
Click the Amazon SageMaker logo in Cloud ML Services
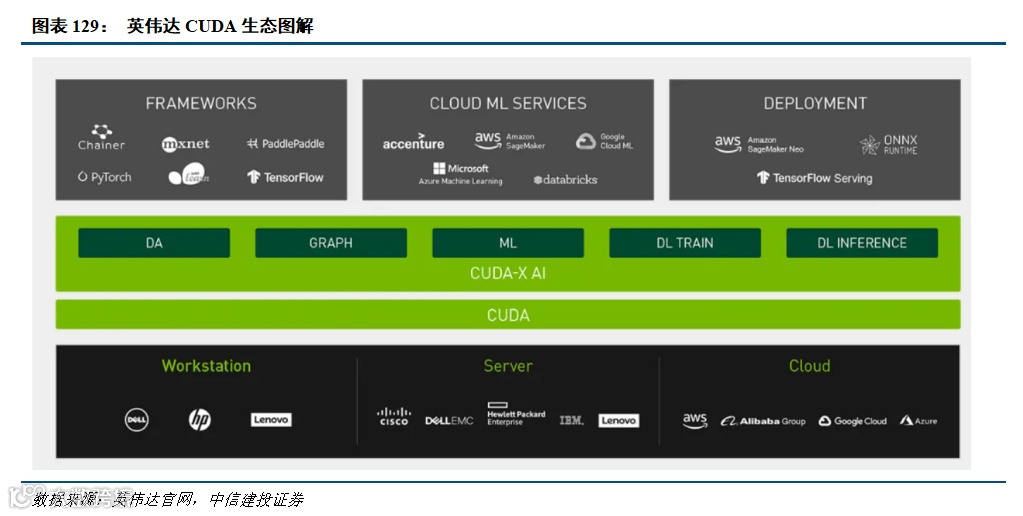[x=510, y=140]
